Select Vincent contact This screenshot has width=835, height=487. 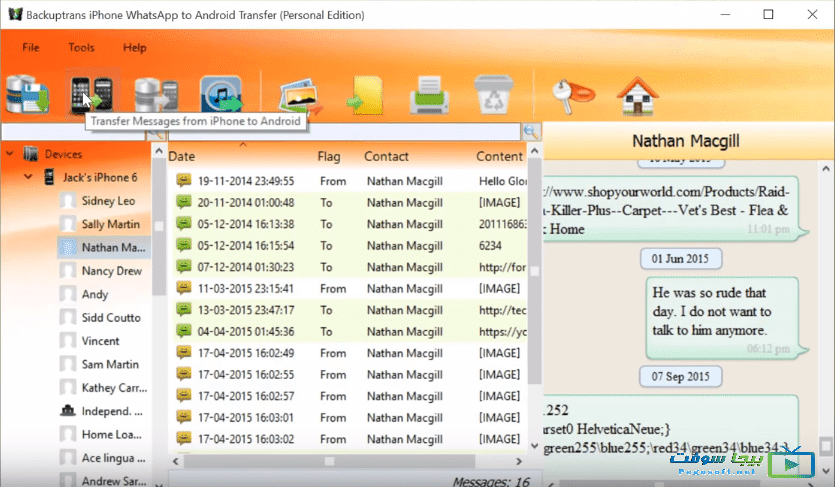click(101, 341)
